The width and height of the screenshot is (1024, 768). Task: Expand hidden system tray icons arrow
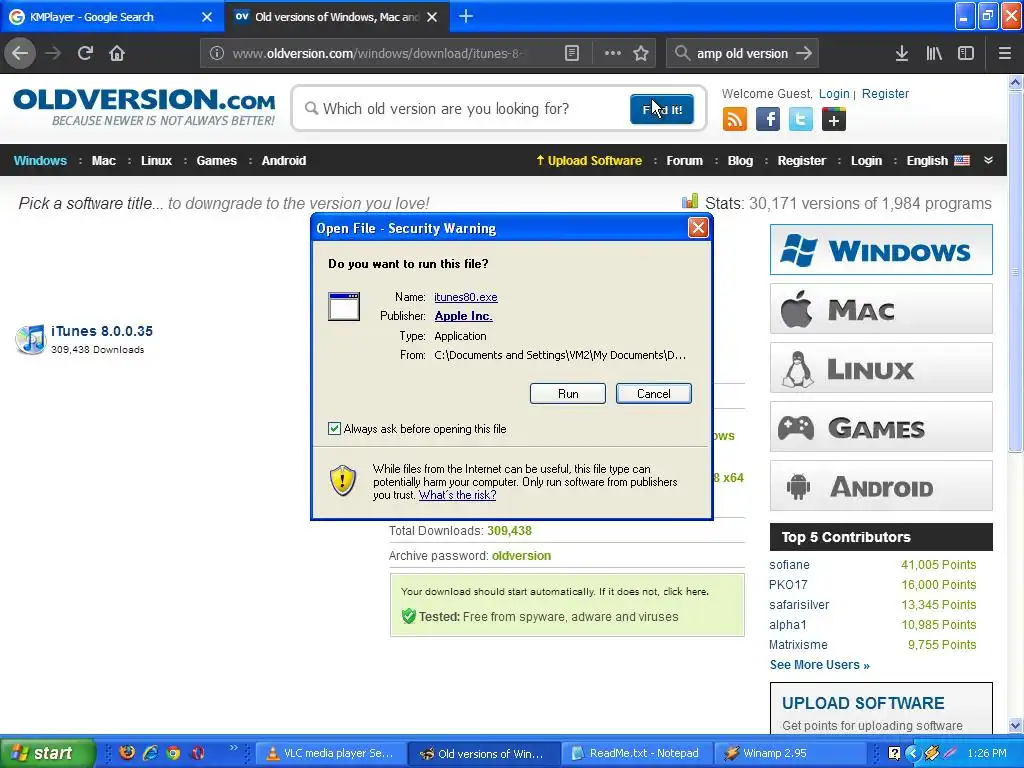pyautogui.click(x=912, y=753)
